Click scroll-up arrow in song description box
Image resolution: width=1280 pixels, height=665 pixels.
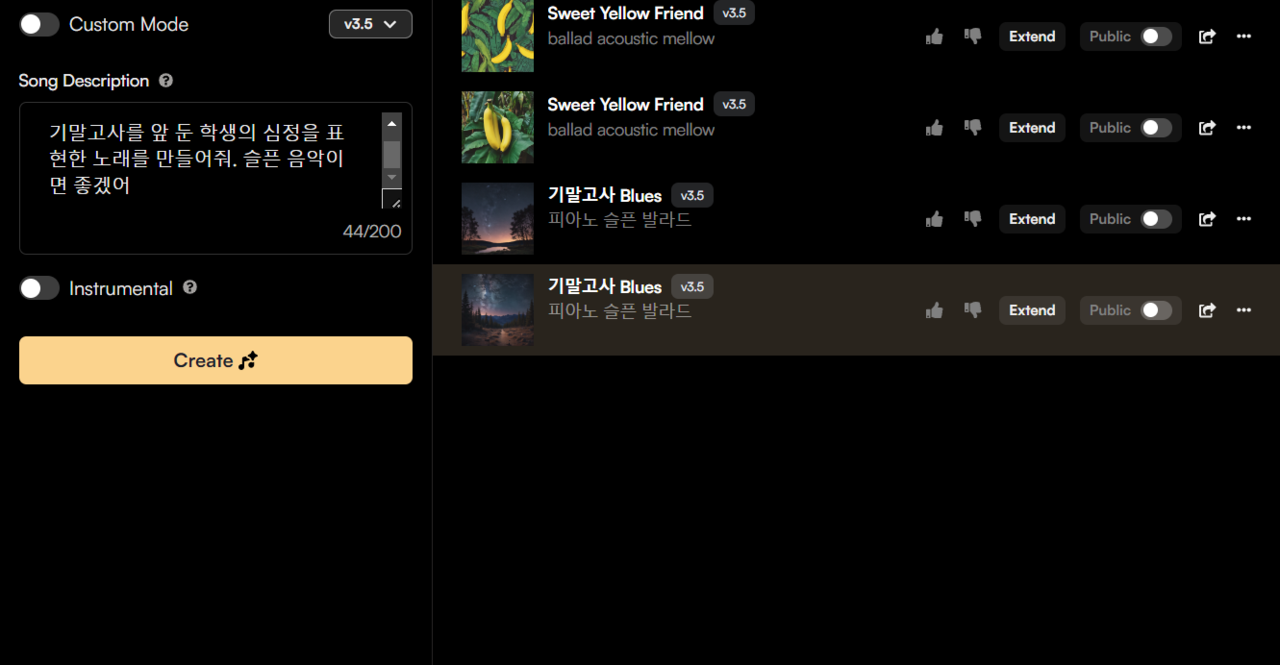click(392, 124)
